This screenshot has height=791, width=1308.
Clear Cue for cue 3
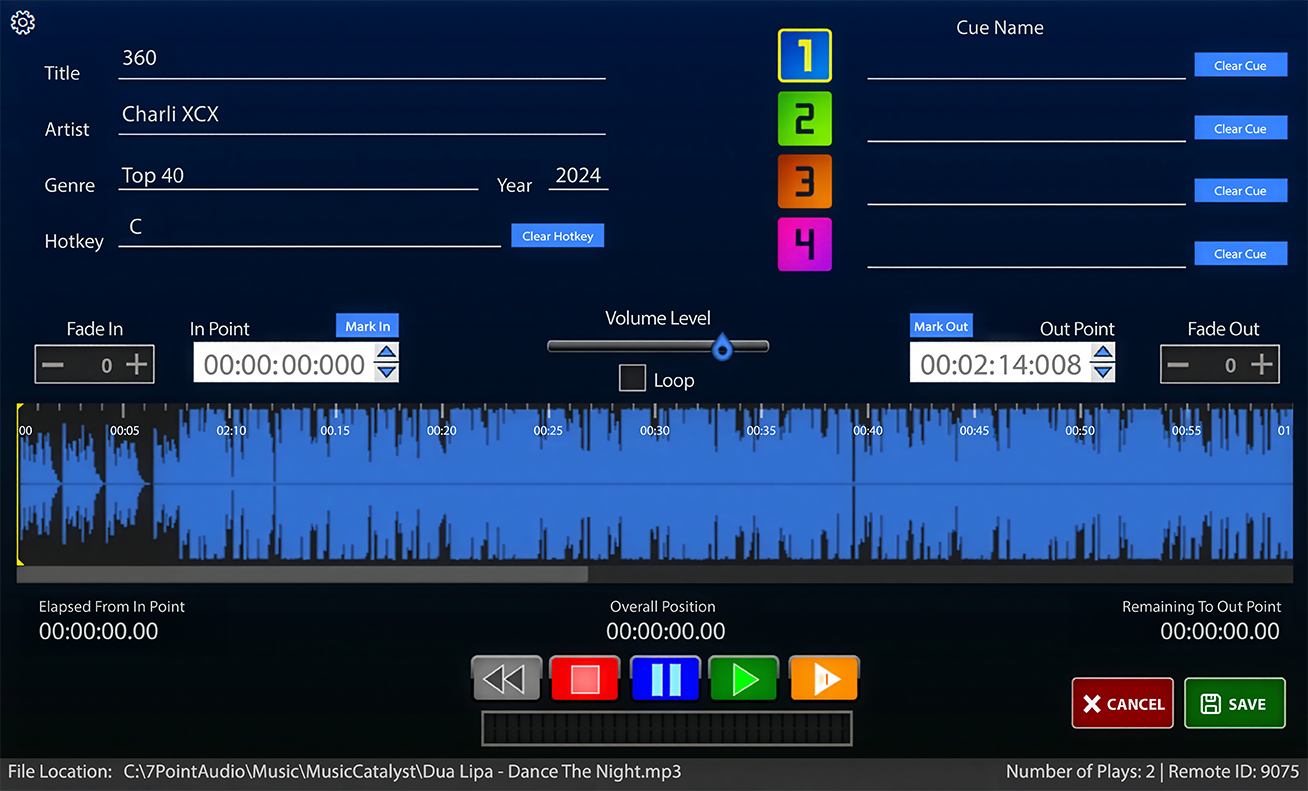coord(1240,190)
